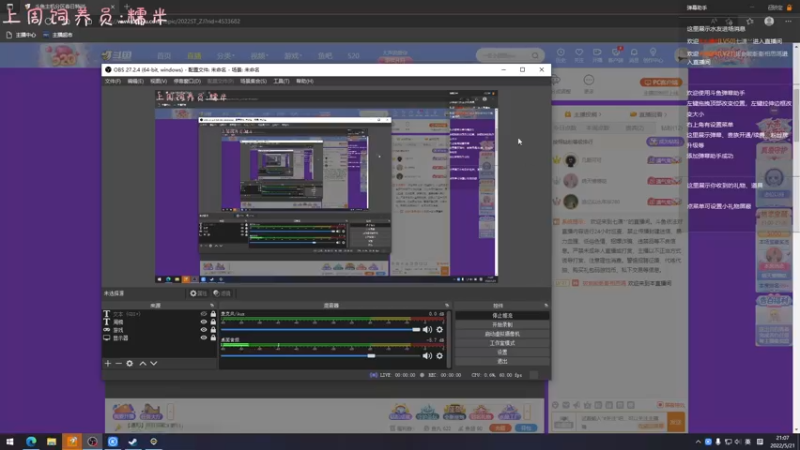Select the first text source row
800x450 pixels.
pos(160,314)
